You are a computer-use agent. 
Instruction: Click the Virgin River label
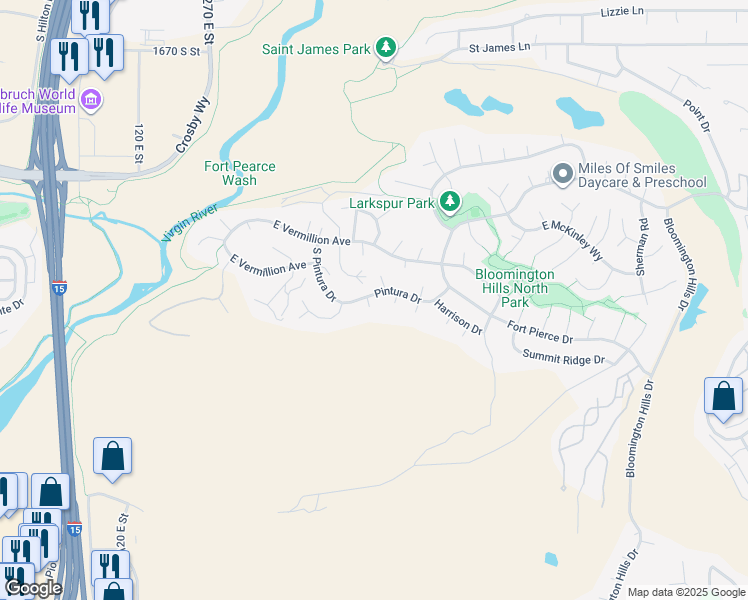point(189,222)
